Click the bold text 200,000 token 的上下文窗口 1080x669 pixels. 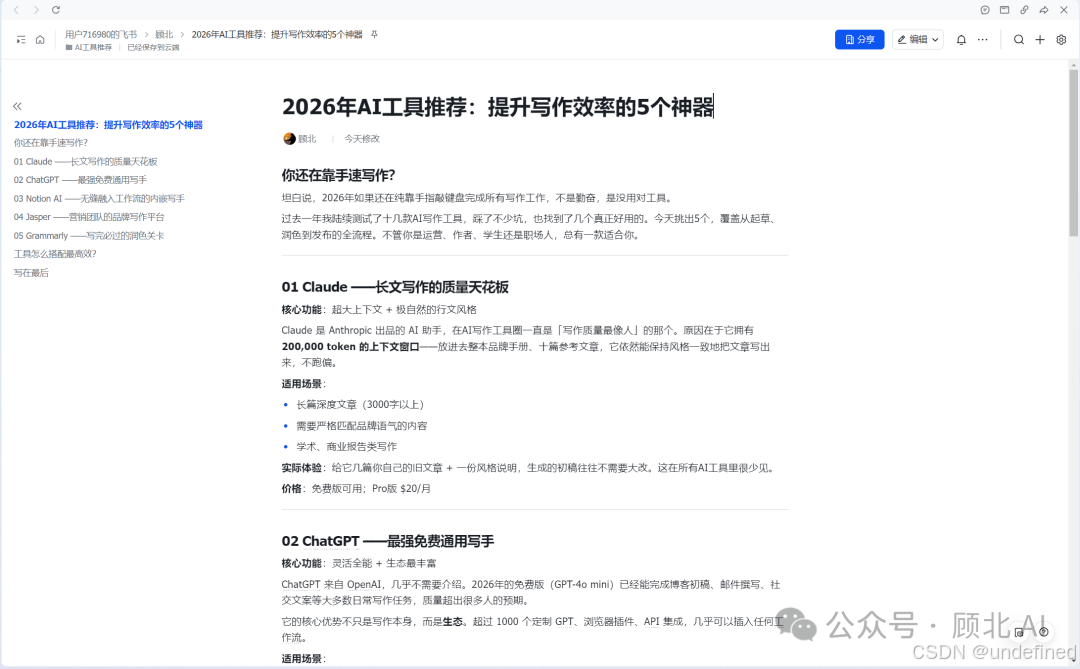[x=351, y=347]
